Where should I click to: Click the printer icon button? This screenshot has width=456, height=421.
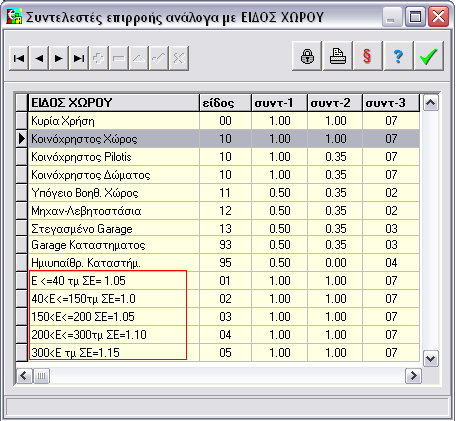337,56
